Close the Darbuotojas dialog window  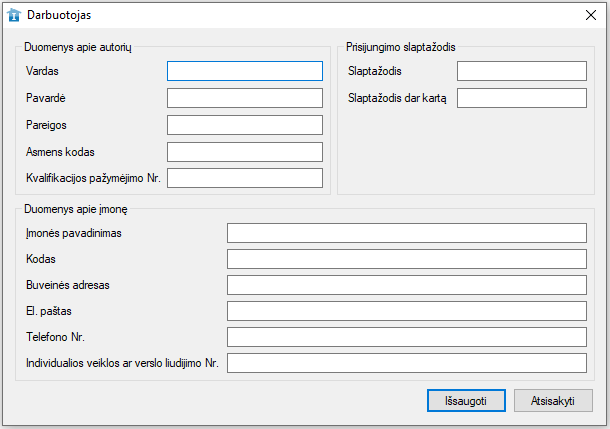(x=591, y=15)
